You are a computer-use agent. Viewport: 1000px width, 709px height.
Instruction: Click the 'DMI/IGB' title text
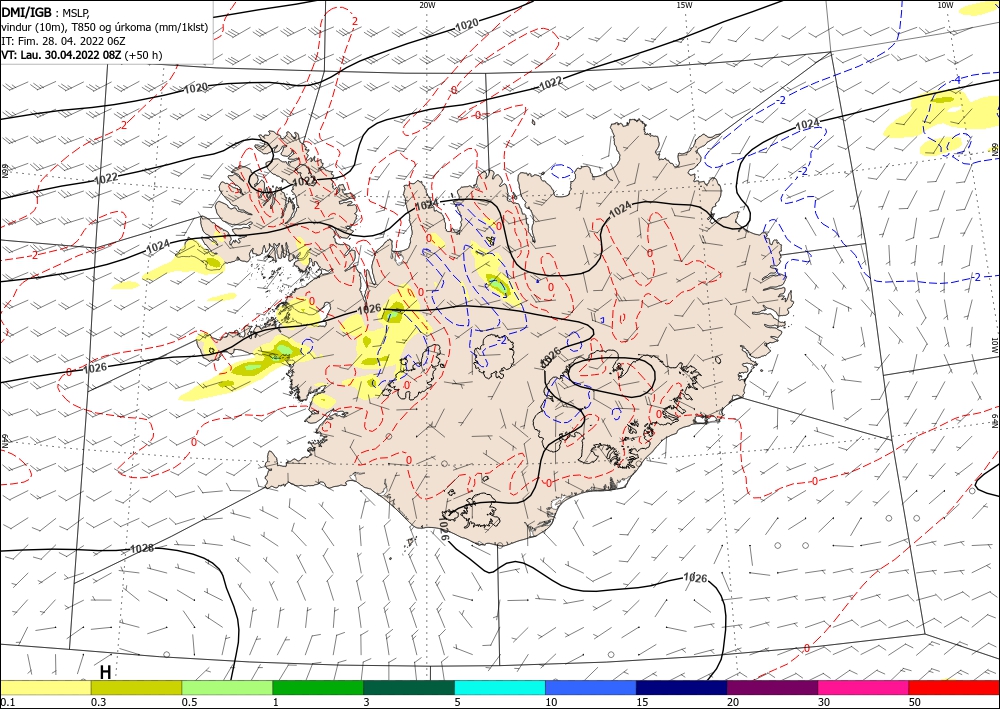[27, 11]
